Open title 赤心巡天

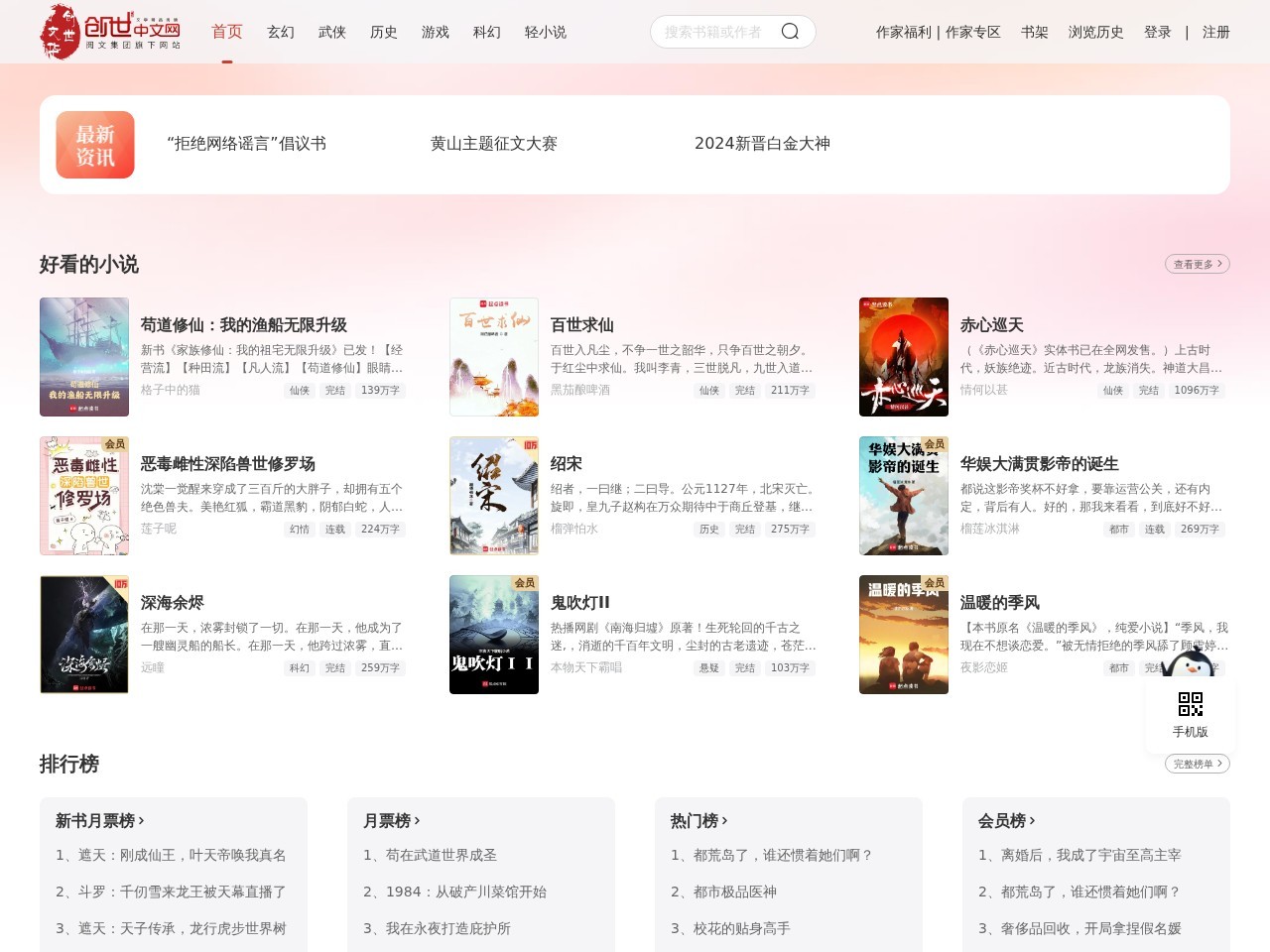click(992, 325)
